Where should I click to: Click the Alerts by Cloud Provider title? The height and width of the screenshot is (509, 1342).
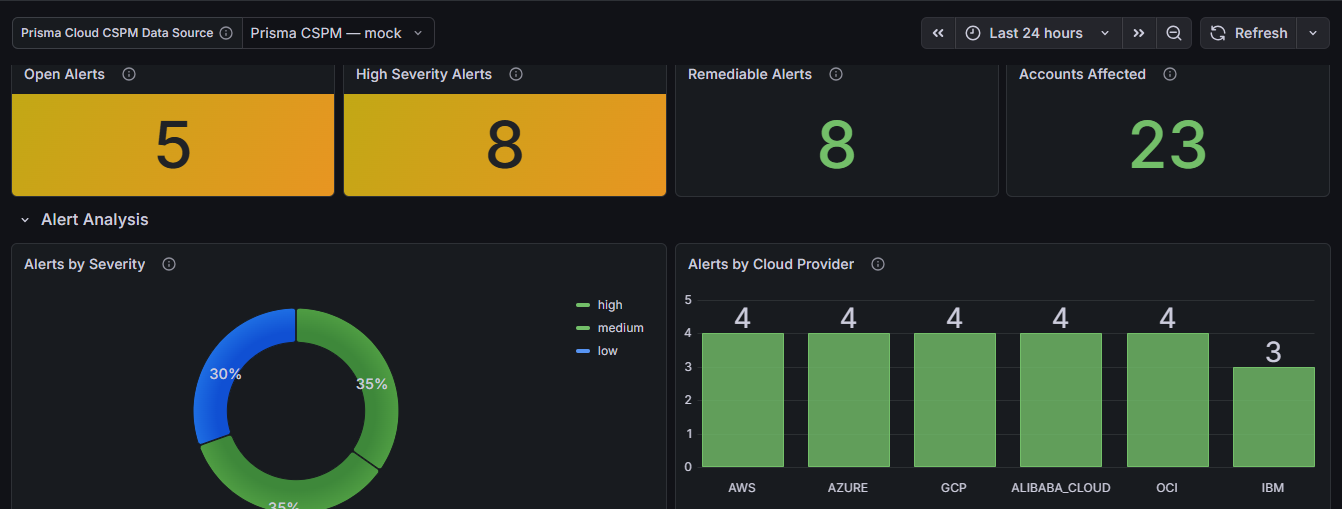click(771, 264)
